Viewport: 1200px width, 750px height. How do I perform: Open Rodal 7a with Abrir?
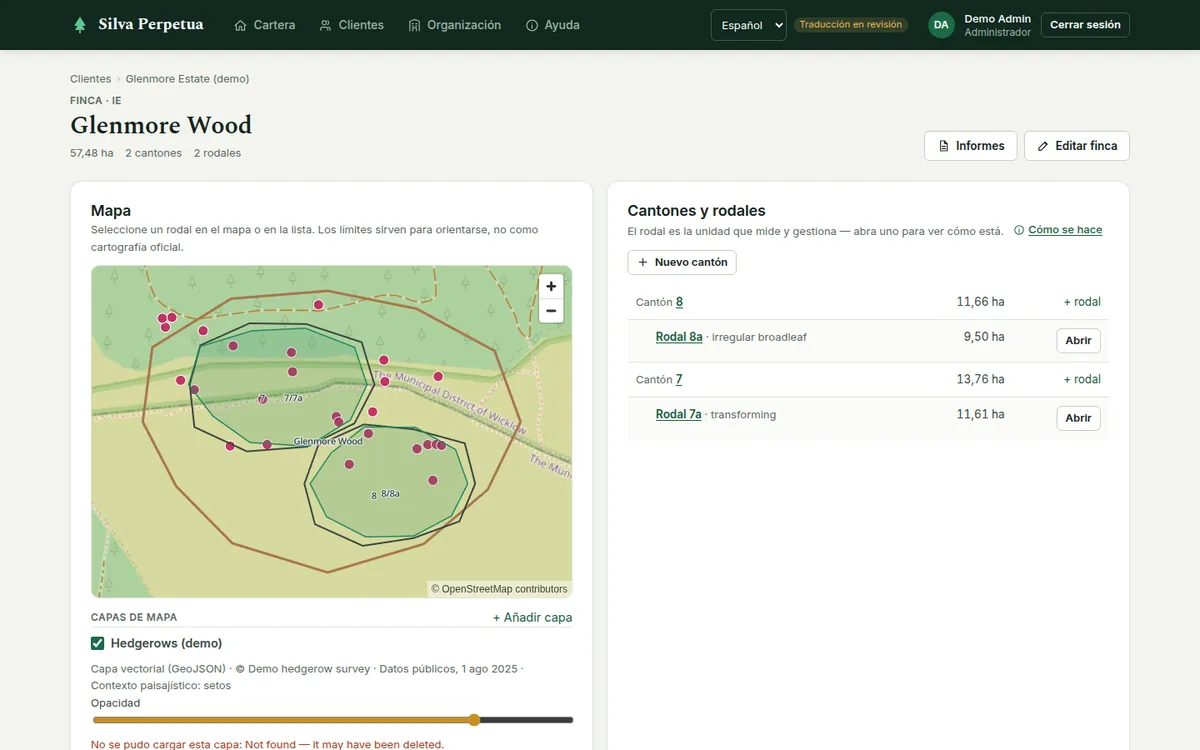[x=1078, y=418]
